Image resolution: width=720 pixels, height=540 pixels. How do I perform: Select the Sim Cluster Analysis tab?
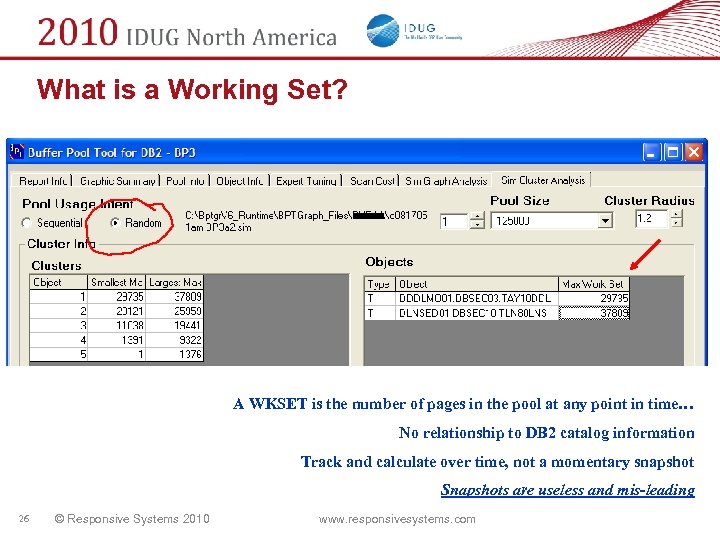[x=543, y=180]
